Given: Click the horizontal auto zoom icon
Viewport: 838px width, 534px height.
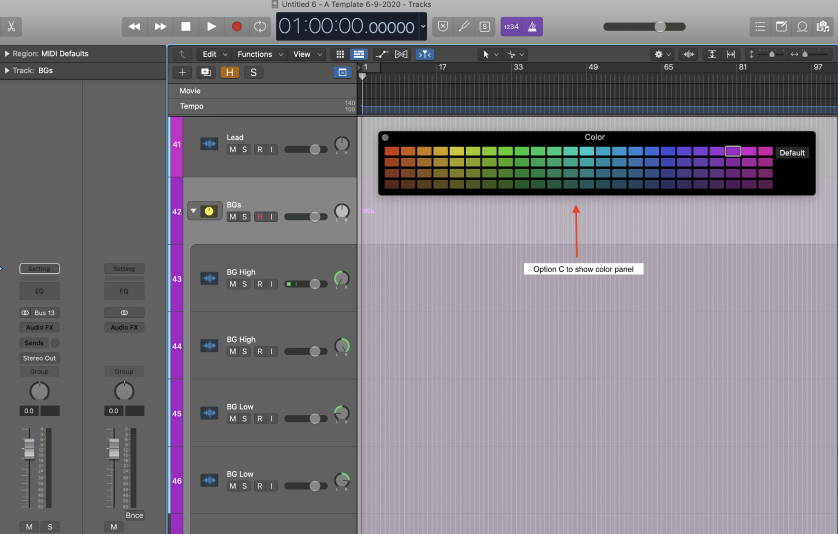Looking at the screenshot, I should point(731,54).
